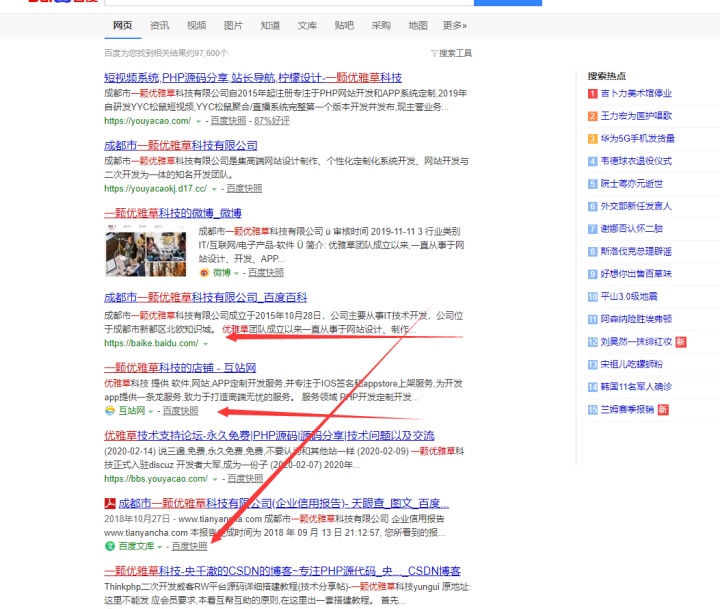
Task: Click the baike.baidu.com green URL text
Action: point(151,343)
